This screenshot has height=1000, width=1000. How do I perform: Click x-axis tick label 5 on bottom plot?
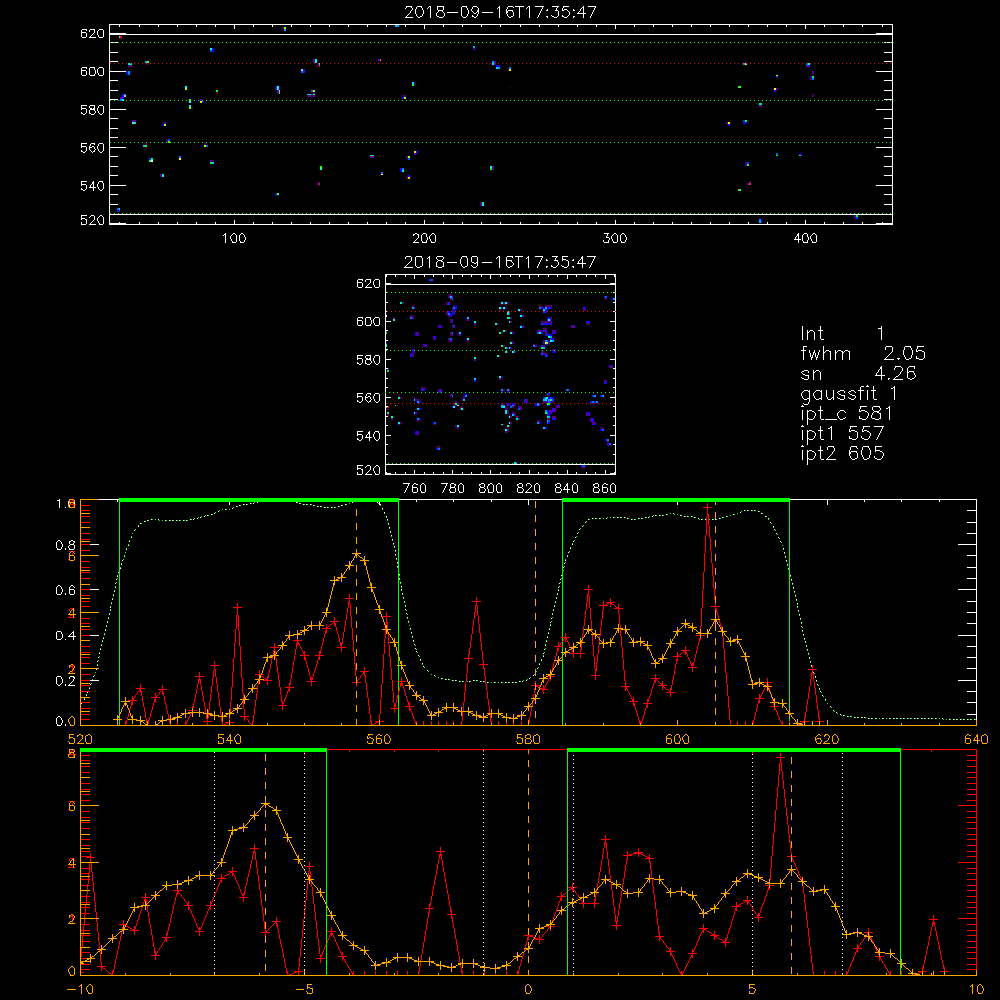coord(753,989)
